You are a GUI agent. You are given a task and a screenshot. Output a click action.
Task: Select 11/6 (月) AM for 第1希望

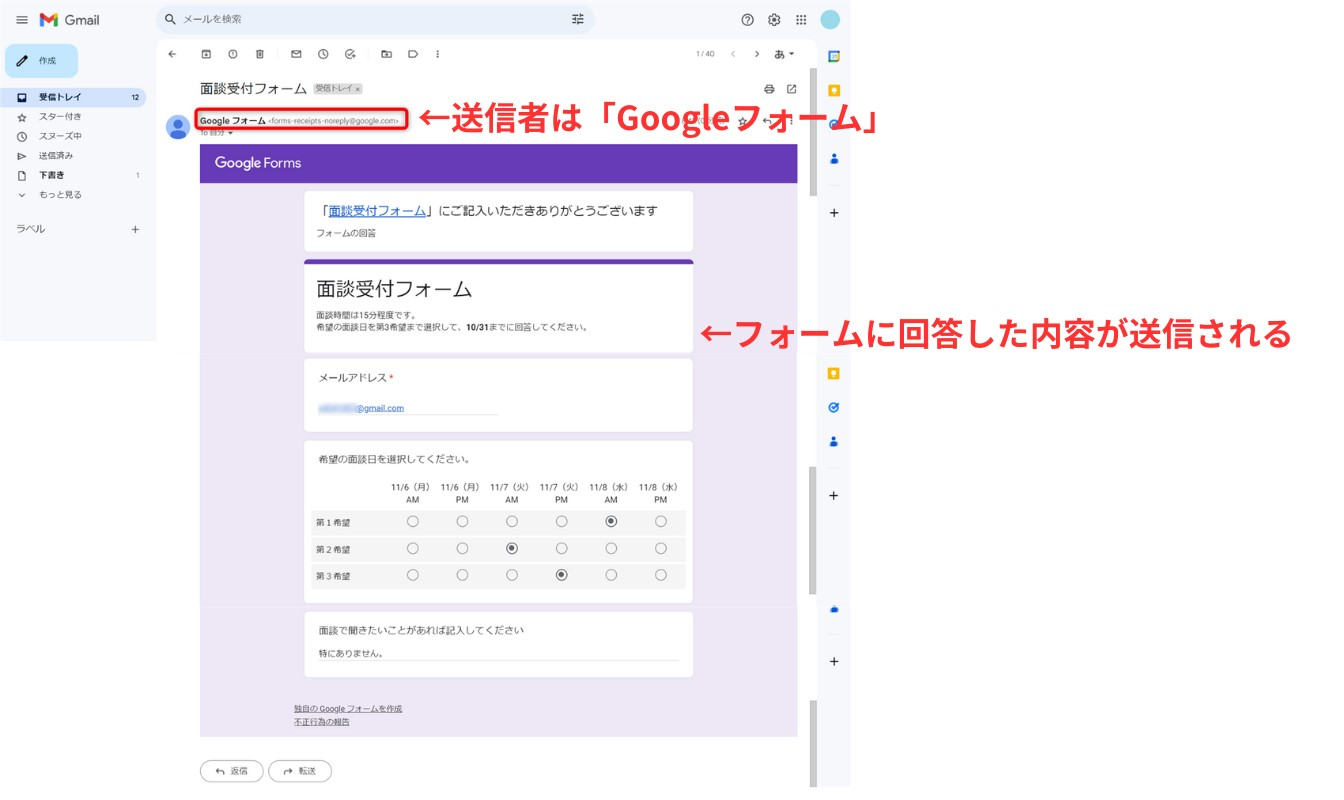[412, 522]
